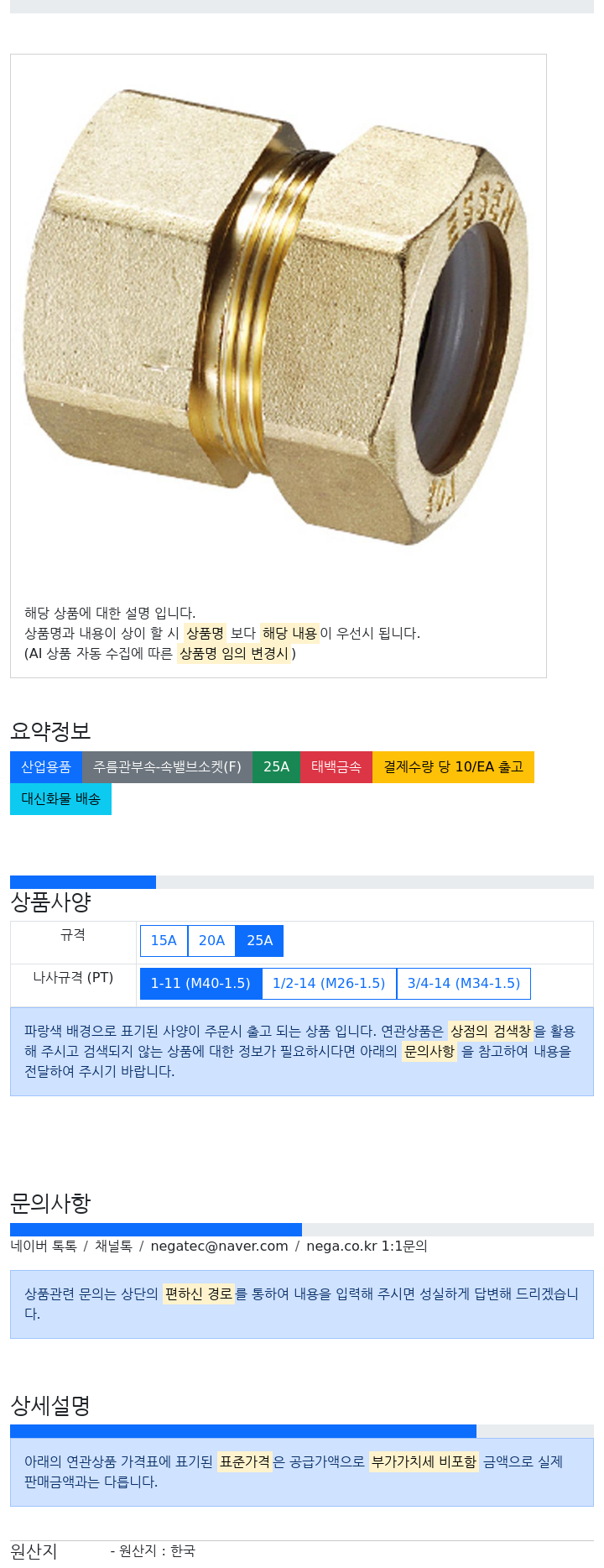Choose thread spec 3/4-14 (M34-1.5)

click(x=464, y=983)
